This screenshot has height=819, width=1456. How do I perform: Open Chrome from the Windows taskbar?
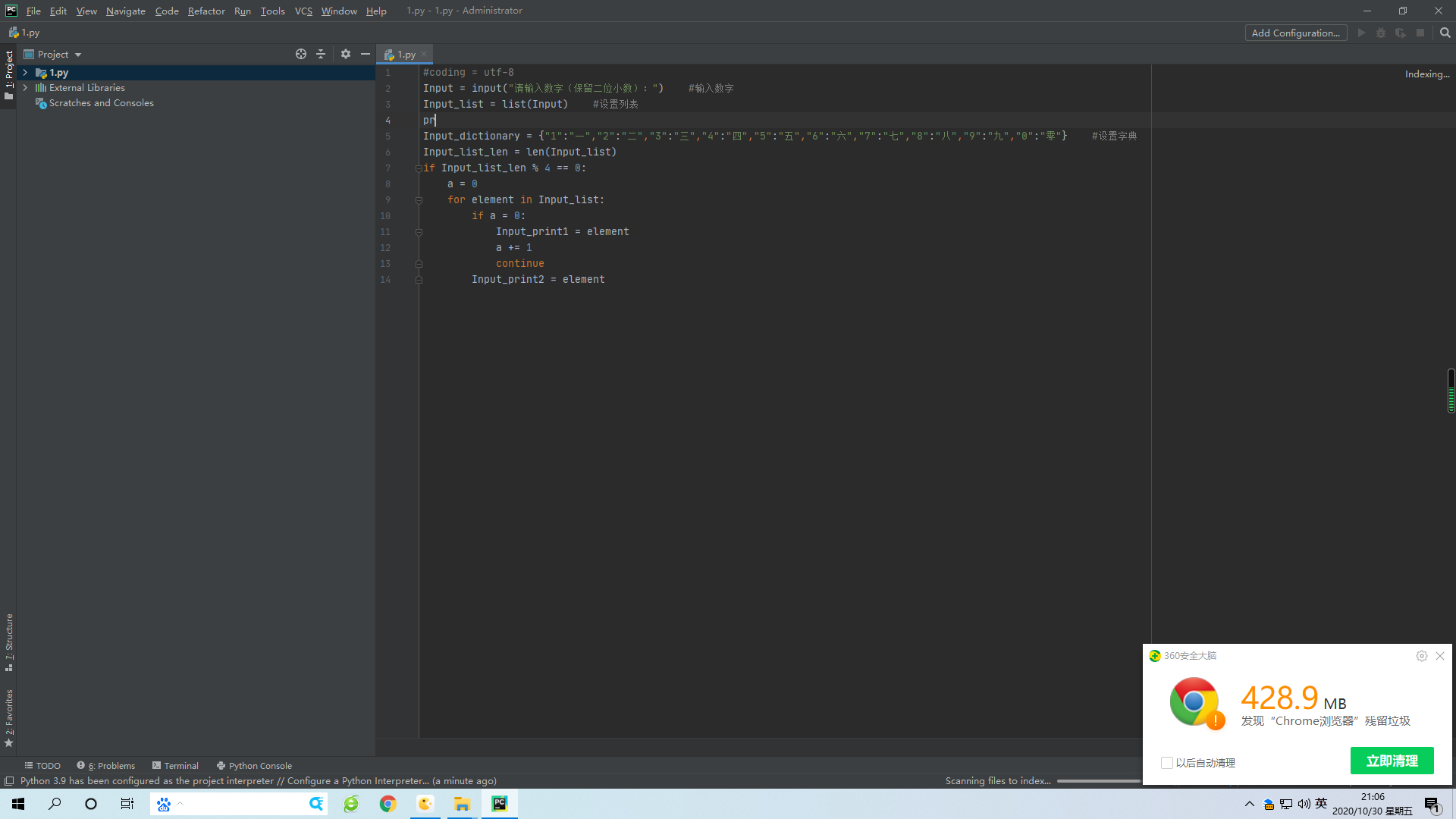(x=388, y=804)
